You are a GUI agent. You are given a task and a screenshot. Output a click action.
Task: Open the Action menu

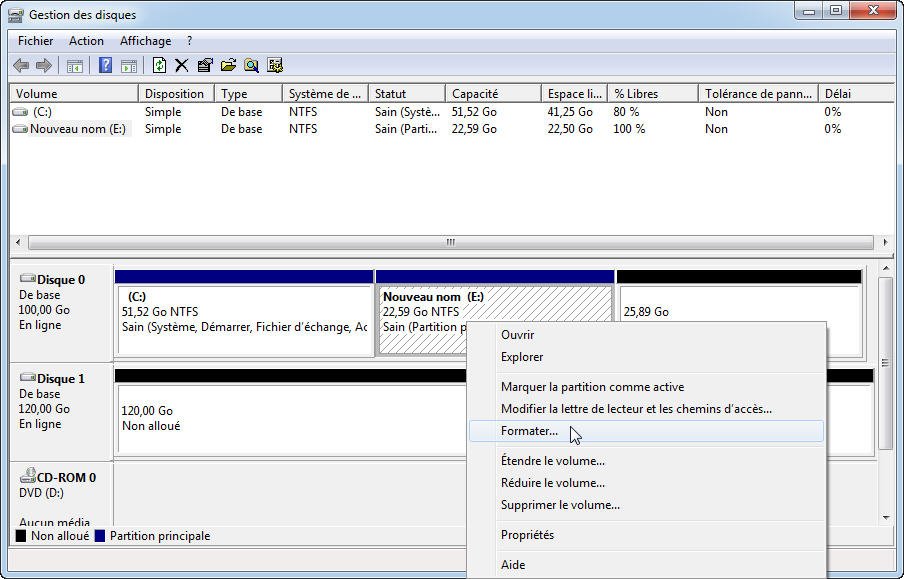click(x=86, y=41)
